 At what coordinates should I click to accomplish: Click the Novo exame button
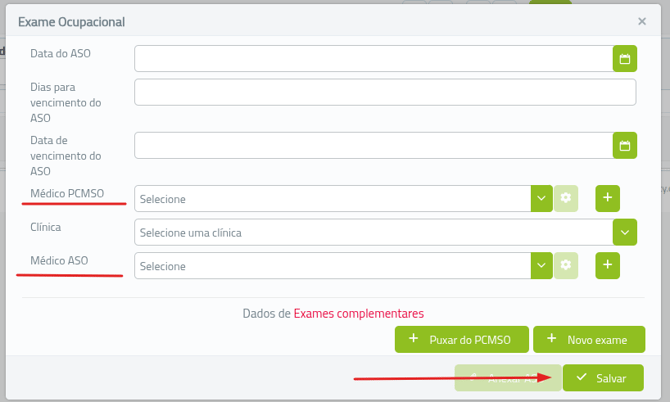point(587,340)
